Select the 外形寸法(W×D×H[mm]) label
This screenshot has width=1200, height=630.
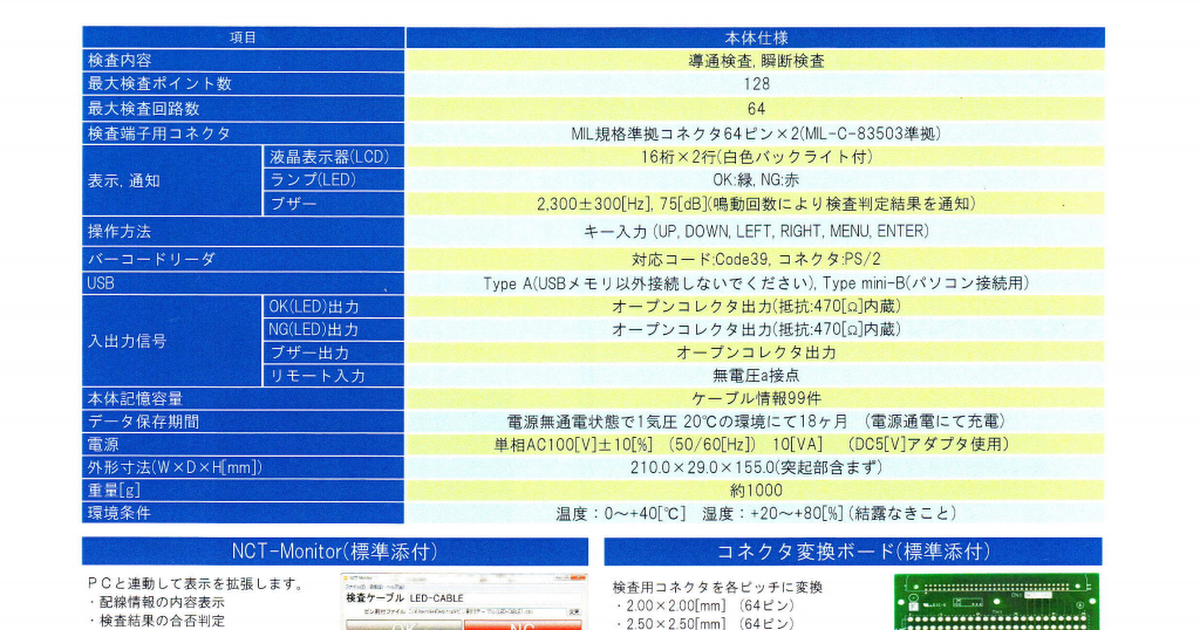tap(176, 467)
